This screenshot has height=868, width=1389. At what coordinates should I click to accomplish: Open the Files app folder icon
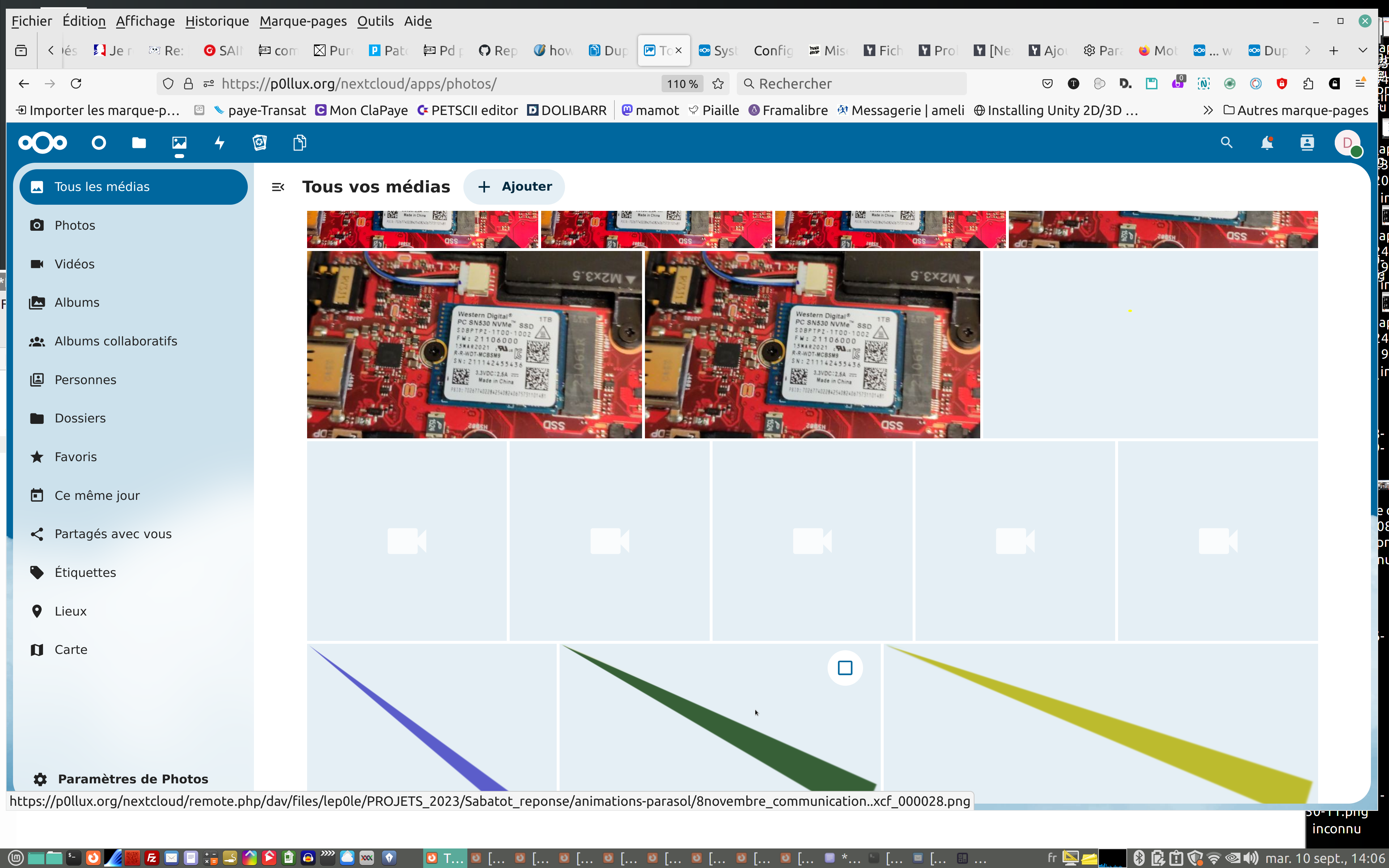click(139, 142)
